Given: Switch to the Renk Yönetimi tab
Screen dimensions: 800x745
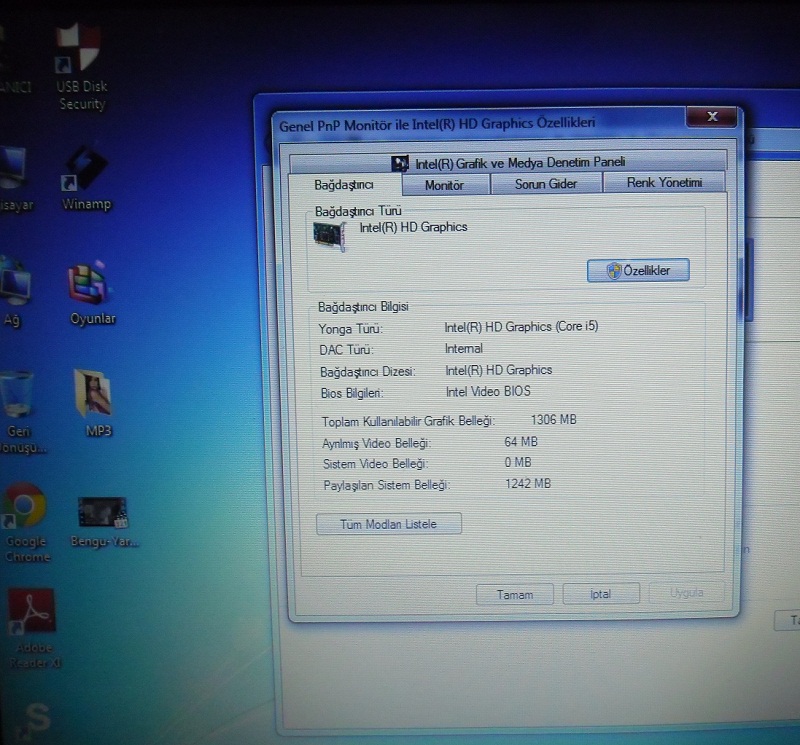Looking at the screenshot, I should (664, 182).
